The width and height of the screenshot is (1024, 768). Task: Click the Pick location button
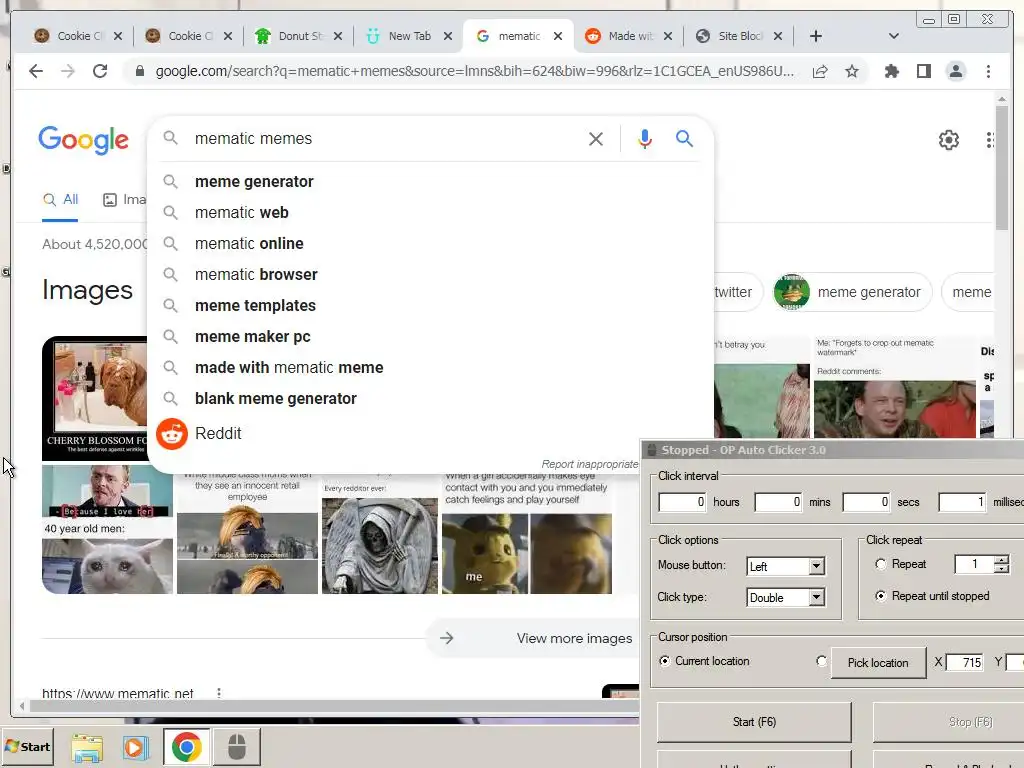(x=878, y=662)
